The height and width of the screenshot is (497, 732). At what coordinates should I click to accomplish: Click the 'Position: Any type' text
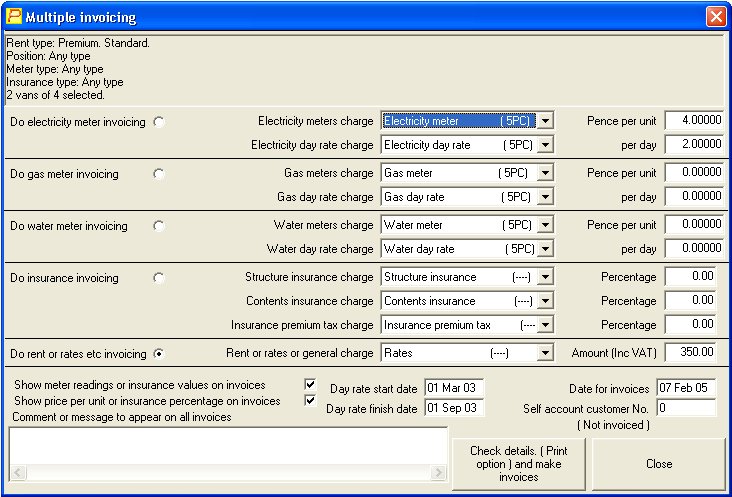pos(49,56)
